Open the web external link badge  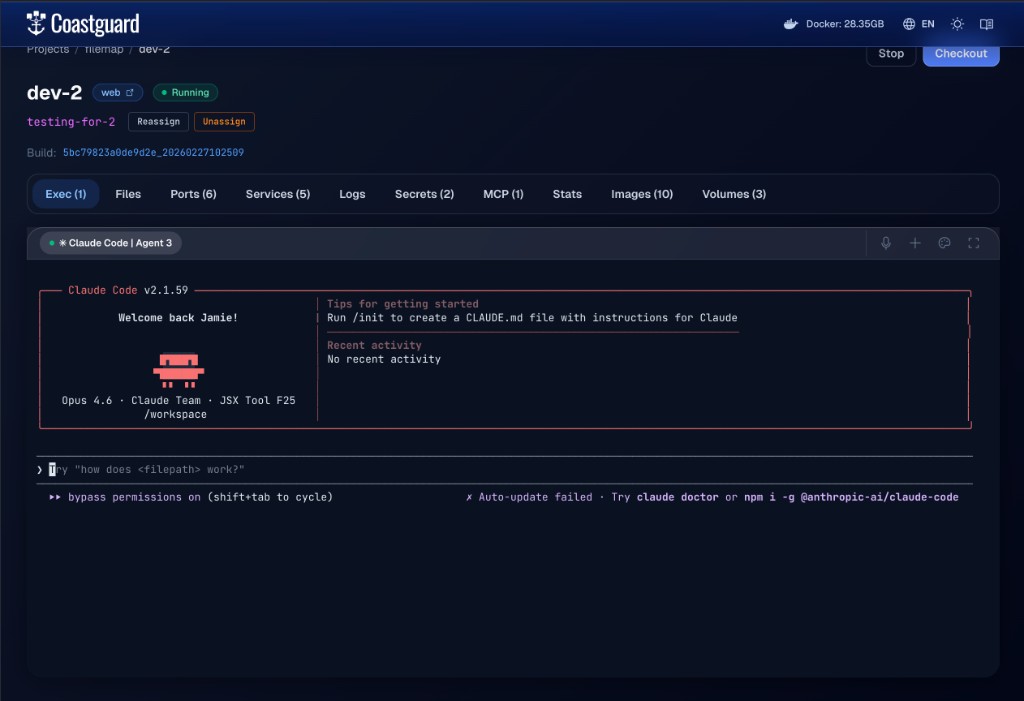118,93
